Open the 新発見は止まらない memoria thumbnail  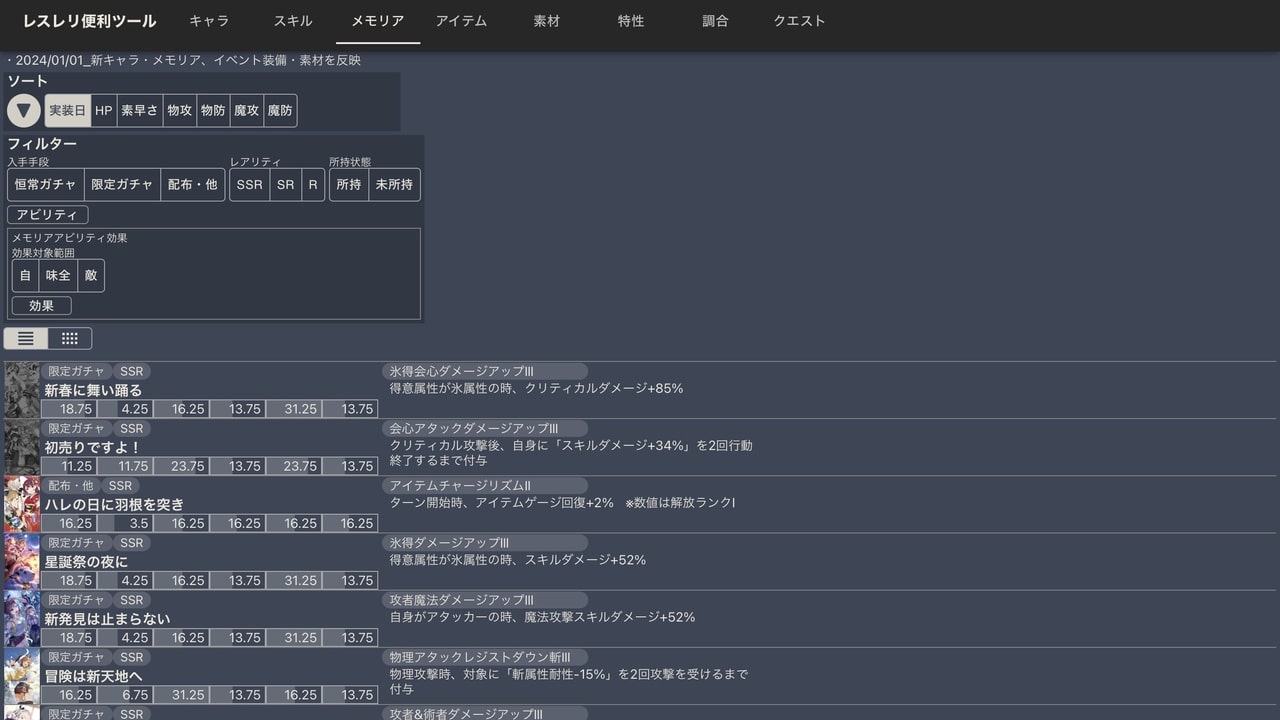[22, 618]
